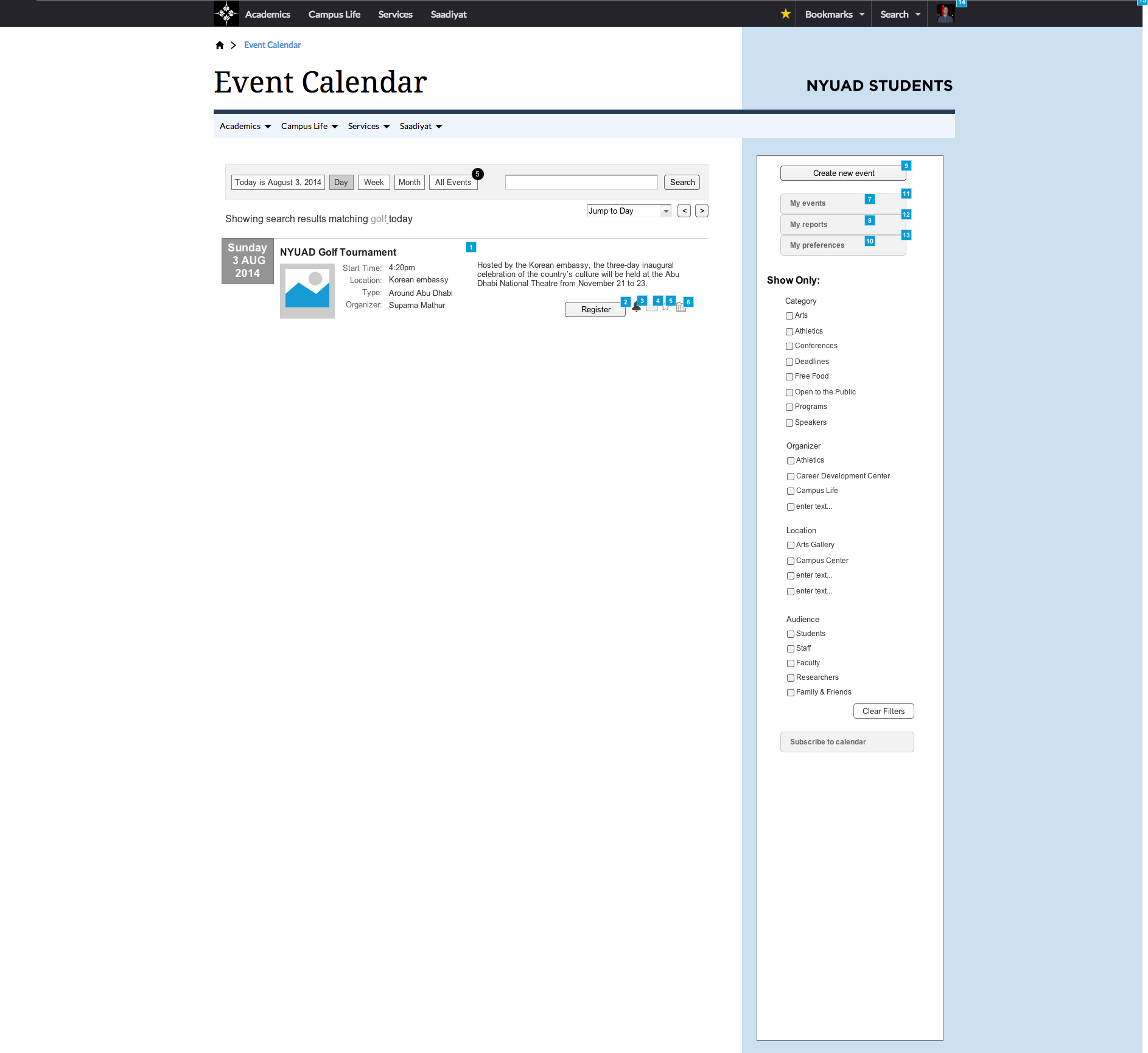Click the calendar grid icon beside the event

(681, 307)
